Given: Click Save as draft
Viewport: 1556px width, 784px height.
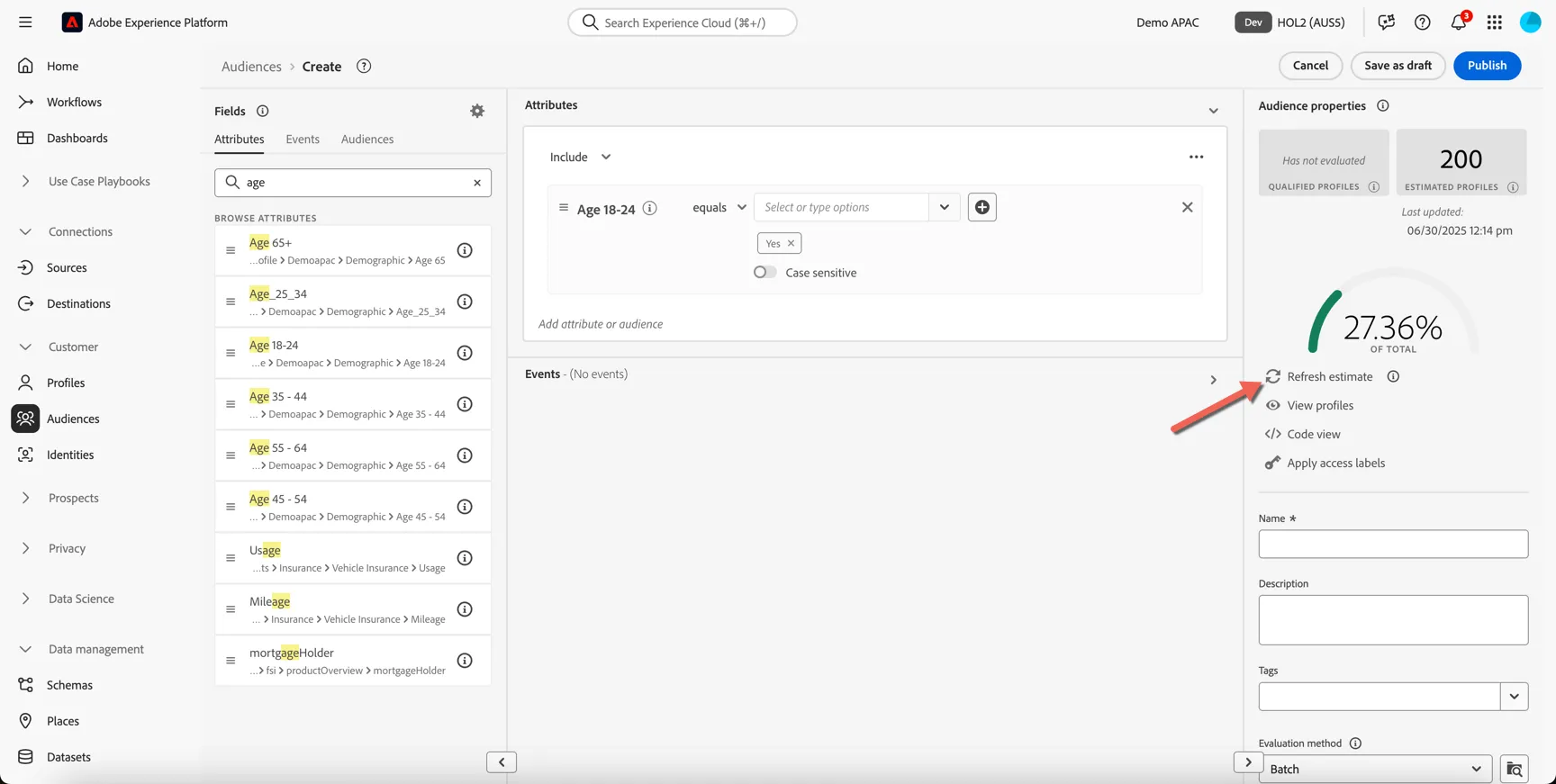Looking at the screenshot, I should 1398,66.
